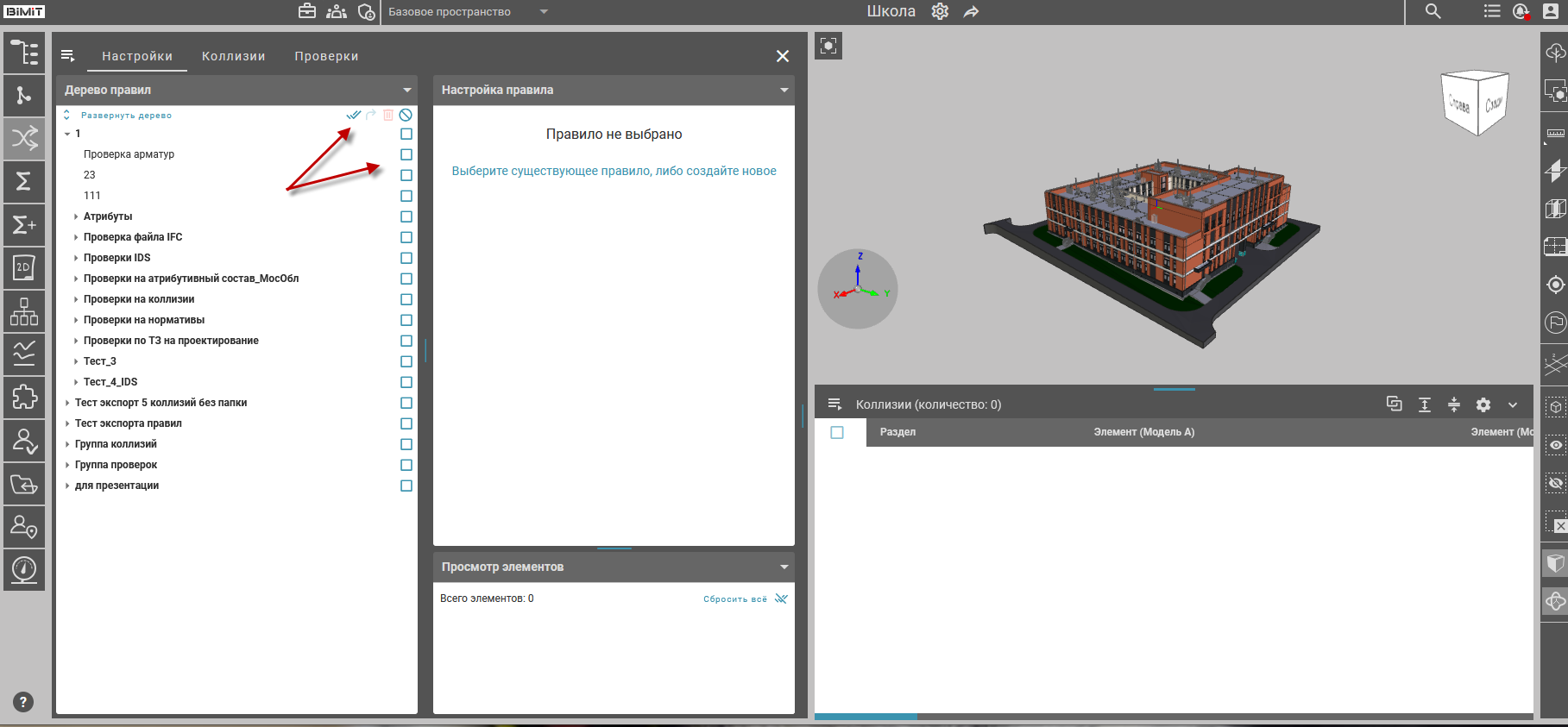Screen dimensions: 1568x727
Task: Enable the checkbox for Группа проверок
Action: [406, 465]
